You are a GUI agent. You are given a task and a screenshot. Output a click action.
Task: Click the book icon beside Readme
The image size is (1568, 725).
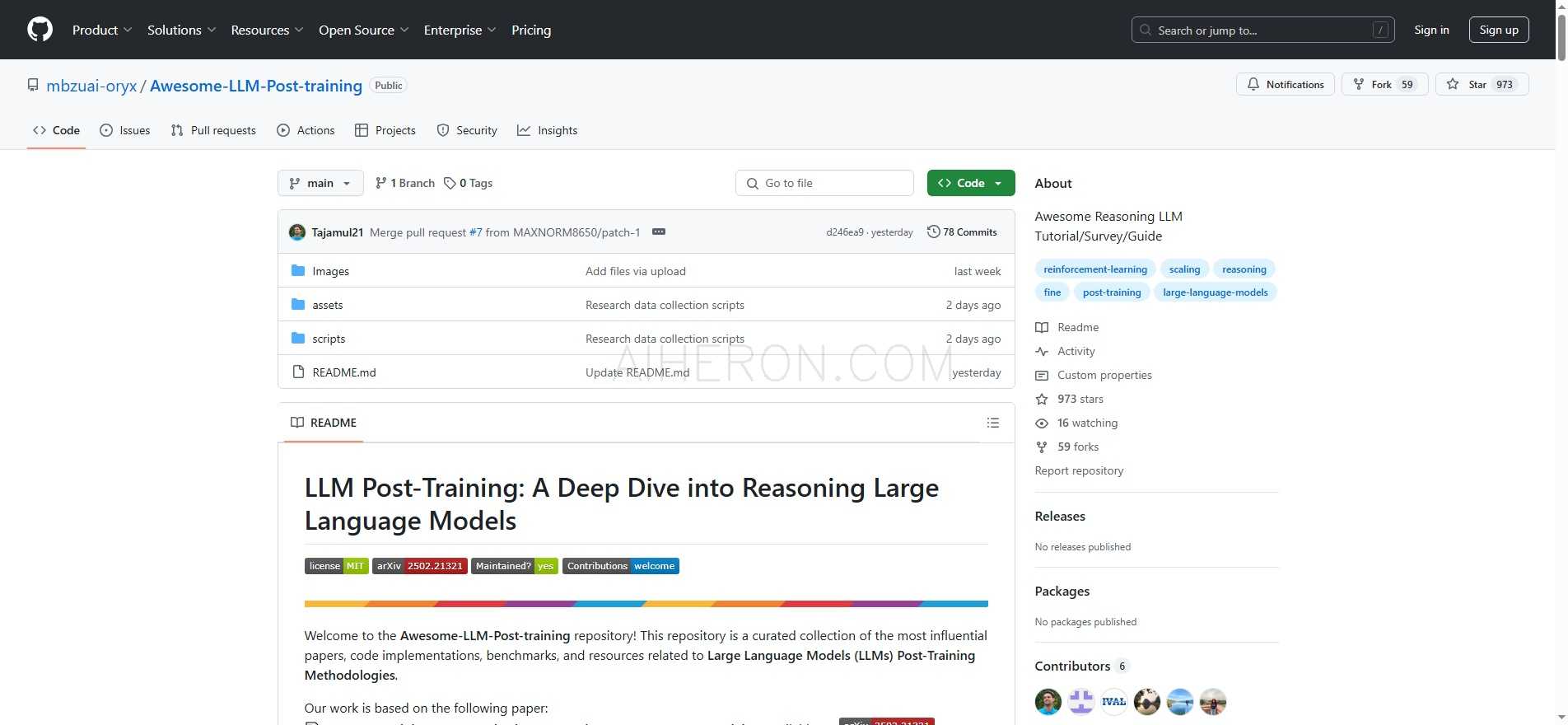tap(1042, 327)
